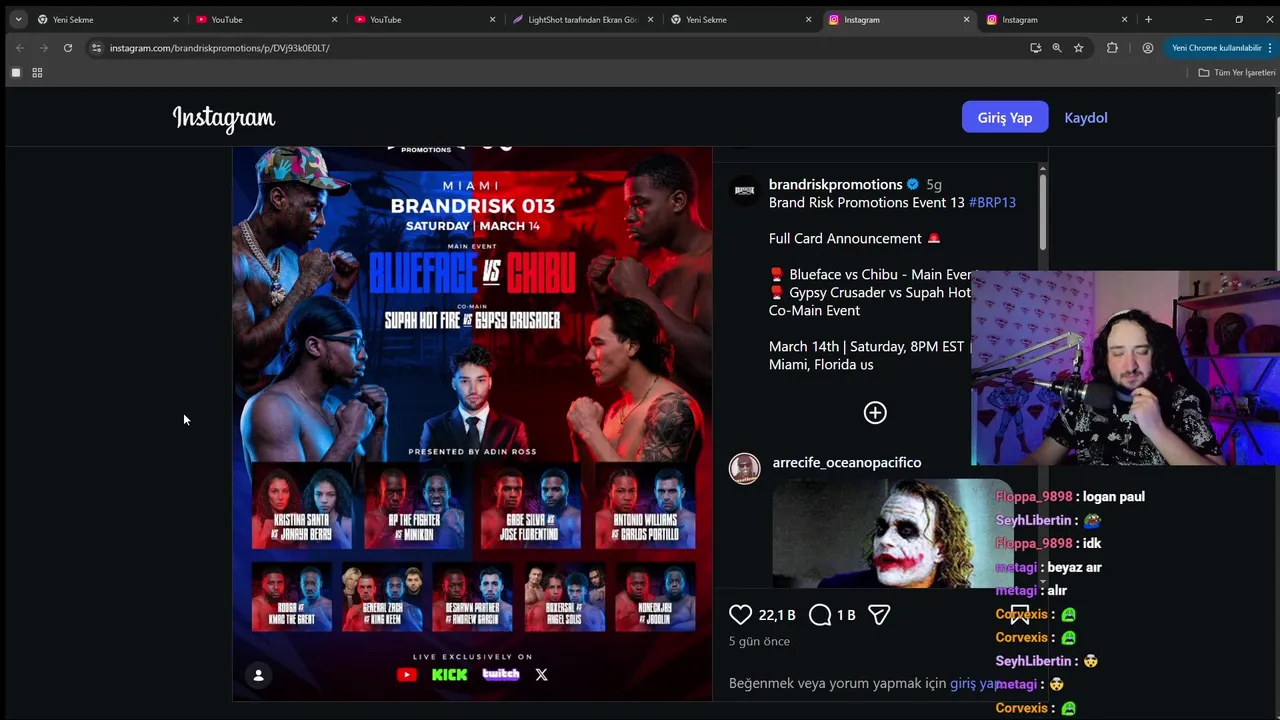The height and width of the screenshot is (720, 1280).
Task: Open Tüm Yer İşaretleri bookmarks folder
Action: 1237,73
